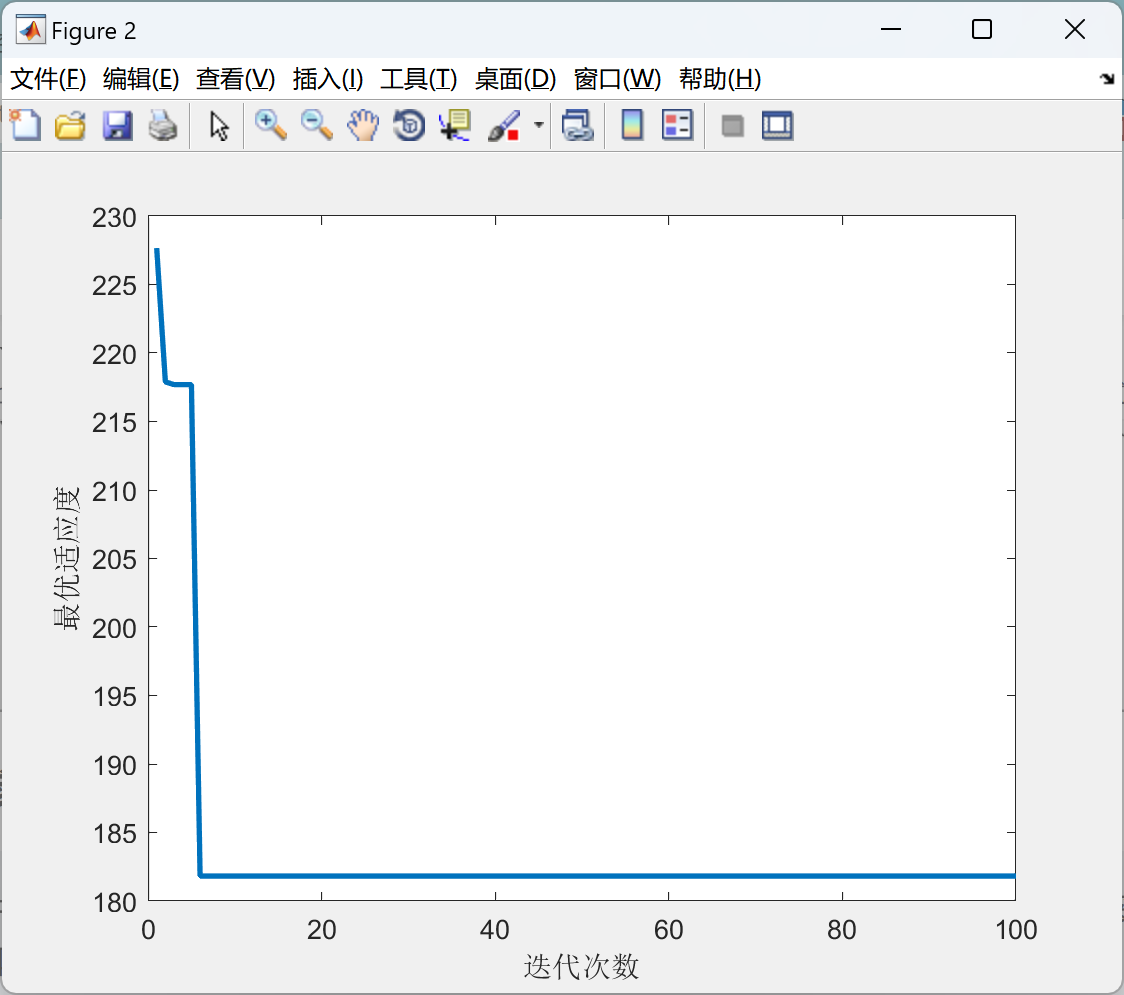Maximize the Figure 2 window
1124x995 pixels.
[982, 29]
